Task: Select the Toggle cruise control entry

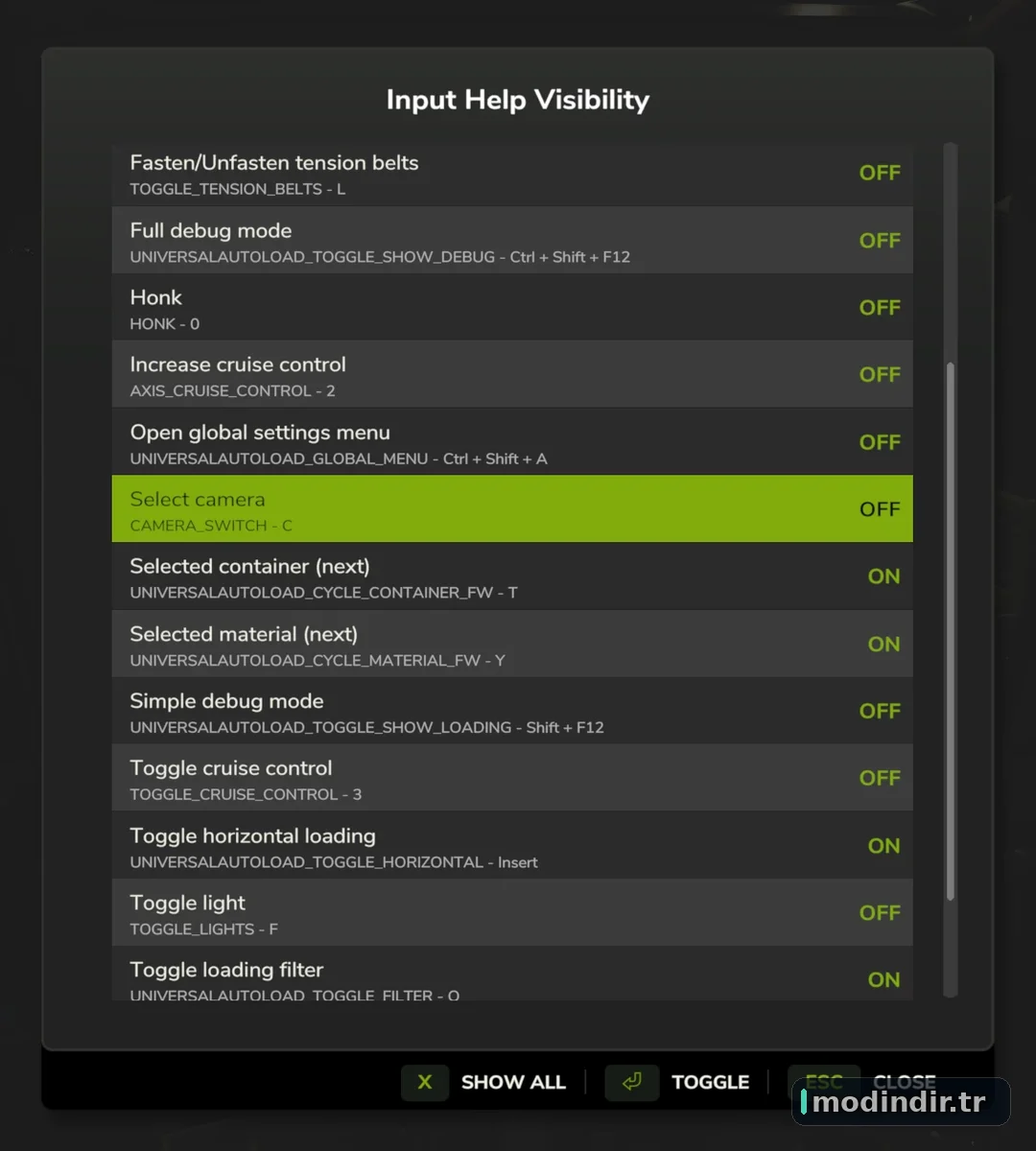Action: (x=512, y=778)
